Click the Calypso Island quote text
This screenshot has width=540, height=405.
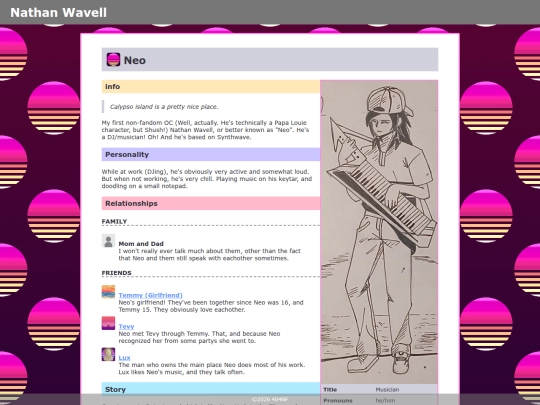[x=164, y=107]
